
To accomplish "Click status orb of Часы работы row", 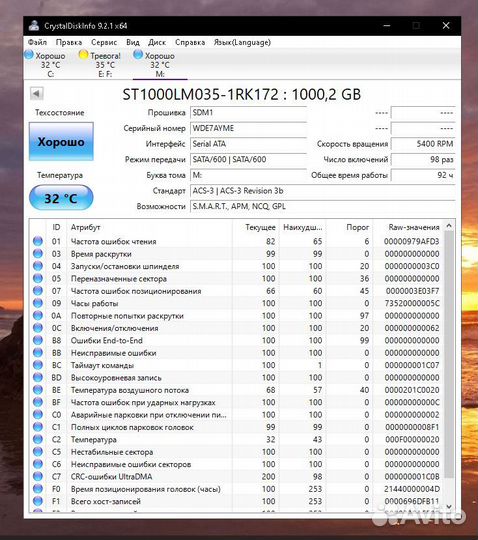I will [38, 303].
